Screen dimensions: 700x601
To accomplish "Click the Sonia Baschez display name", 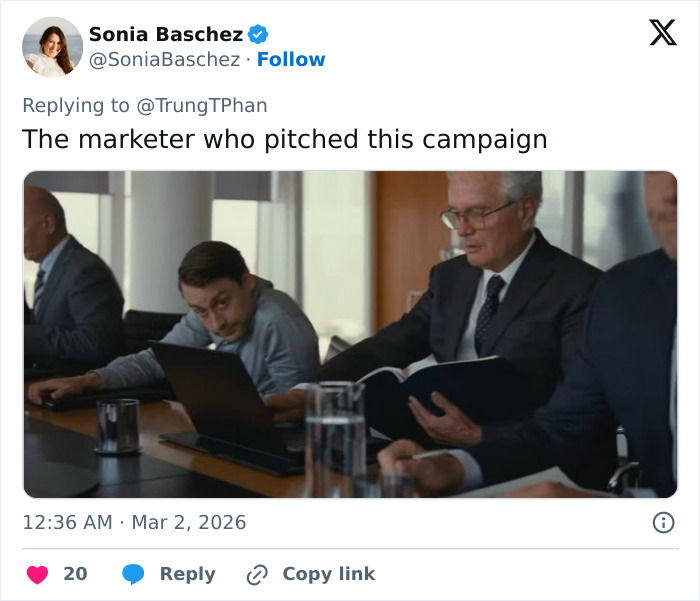I will pos(165,34).
